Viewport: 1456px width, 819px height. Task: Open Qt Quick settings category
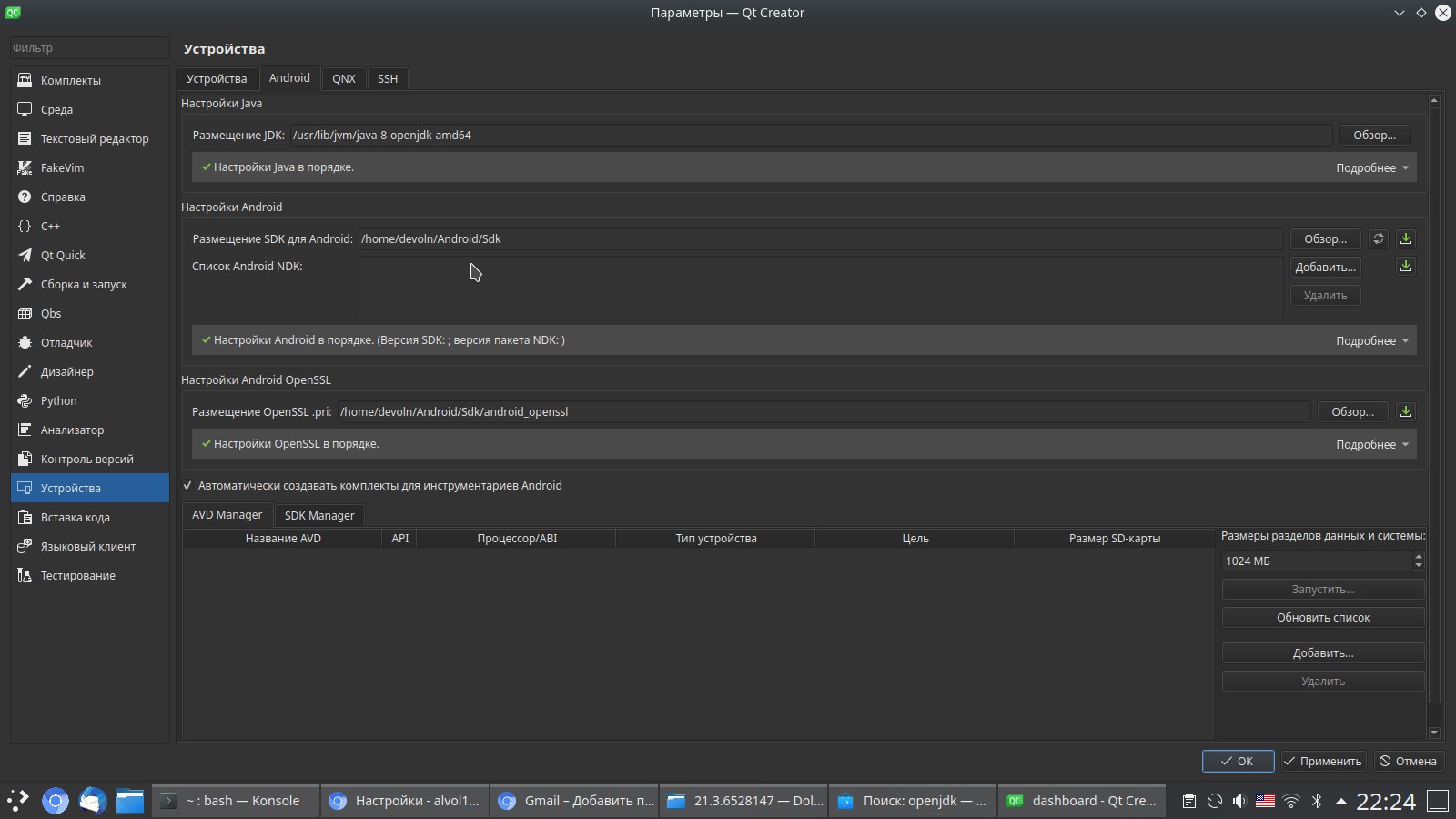[90, 255]
